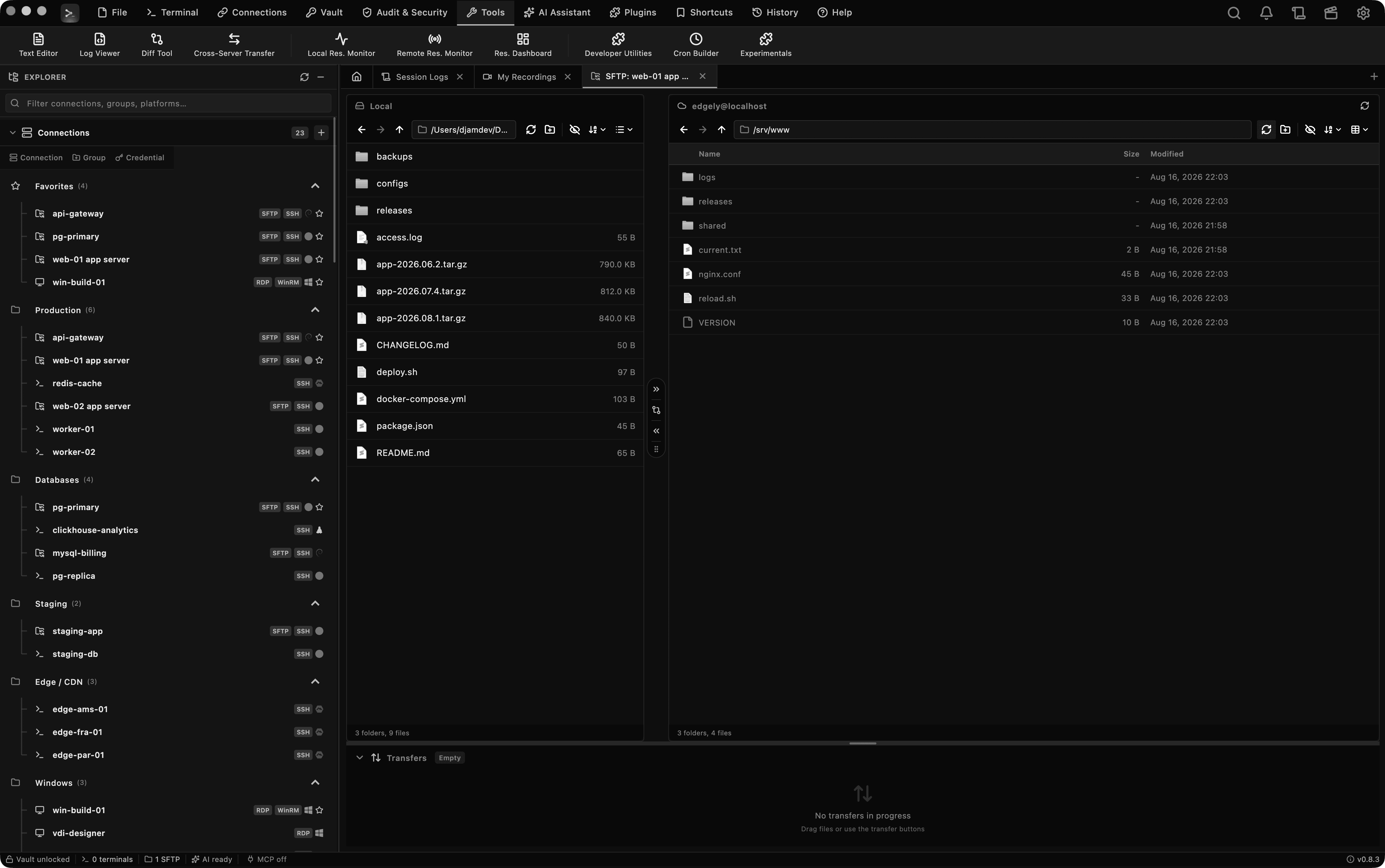Collapse the Transfers panel chevron
1385x868 pixels.
pyautogui.click(x=359, y=758)
